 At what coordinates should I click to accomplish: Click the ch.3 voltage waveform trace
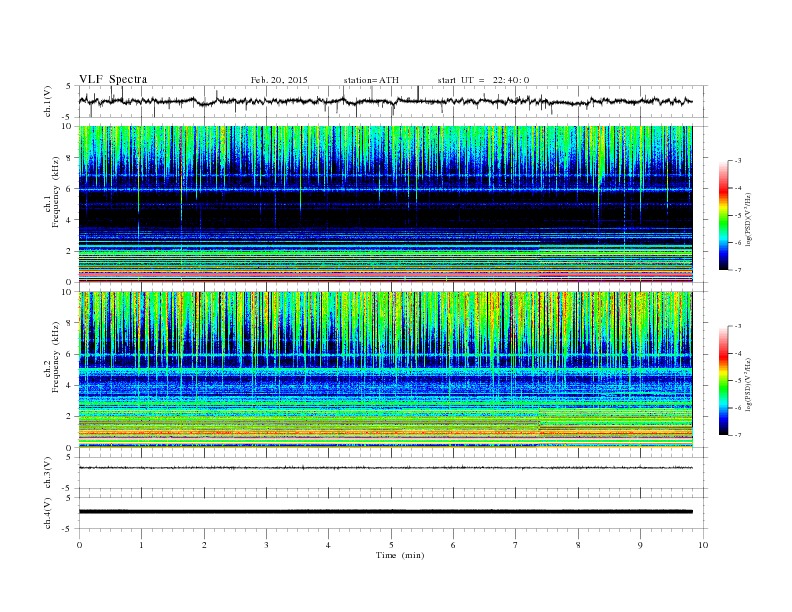[385, 468]
